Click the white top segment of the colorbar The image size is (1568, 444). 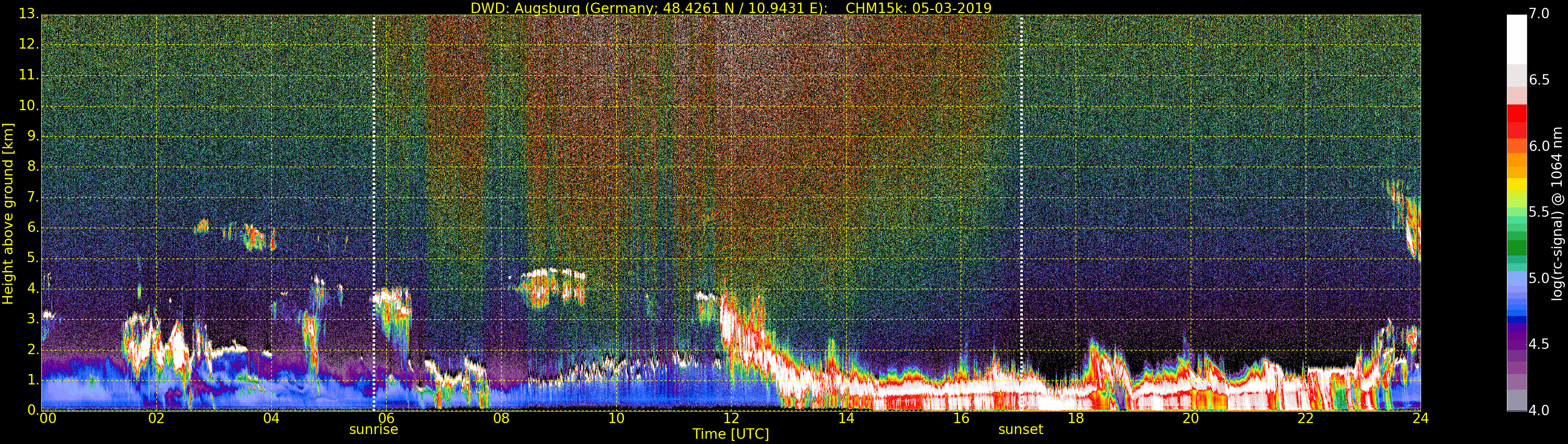pos(1516,40)
